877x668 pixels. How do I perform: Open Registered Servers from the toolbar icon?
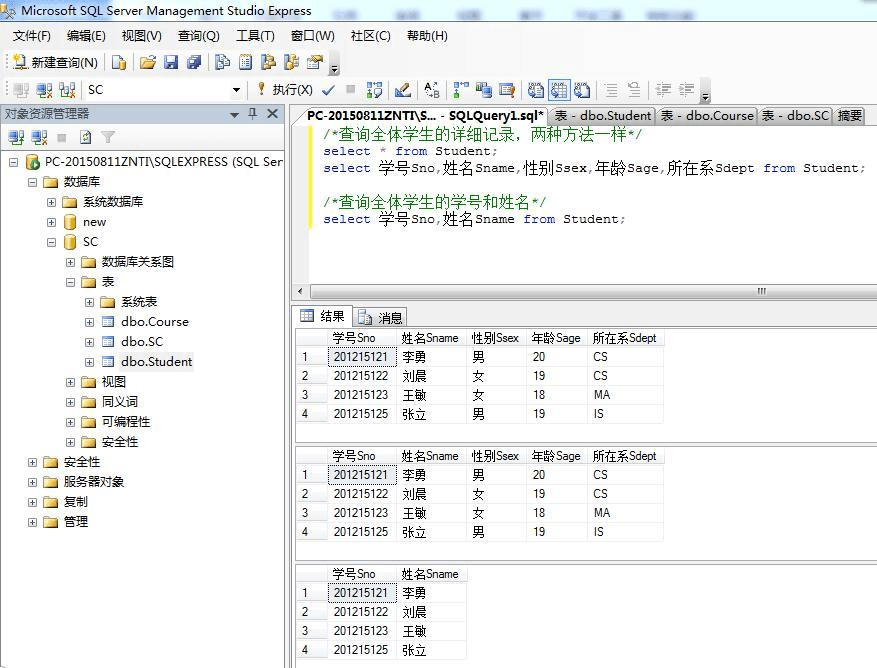point(222,62)
